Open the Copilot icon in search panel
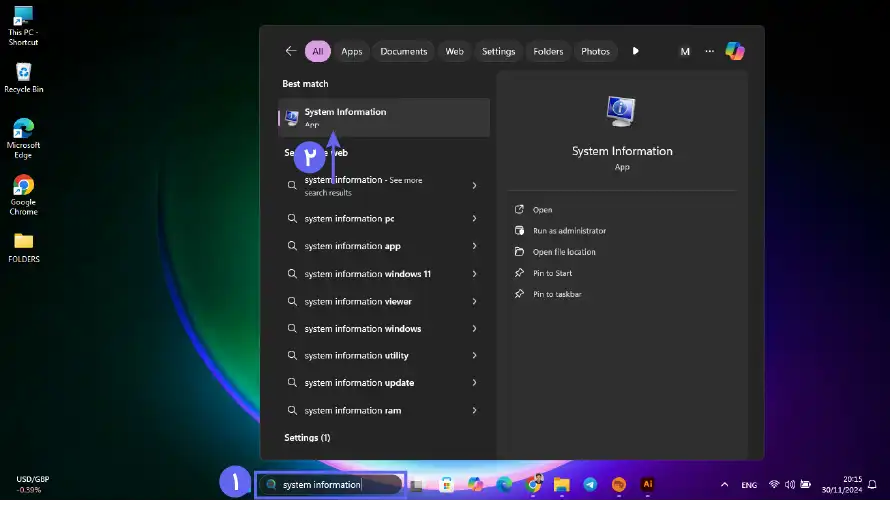Viewport: 890px width, 505px height. pos(735,51)
